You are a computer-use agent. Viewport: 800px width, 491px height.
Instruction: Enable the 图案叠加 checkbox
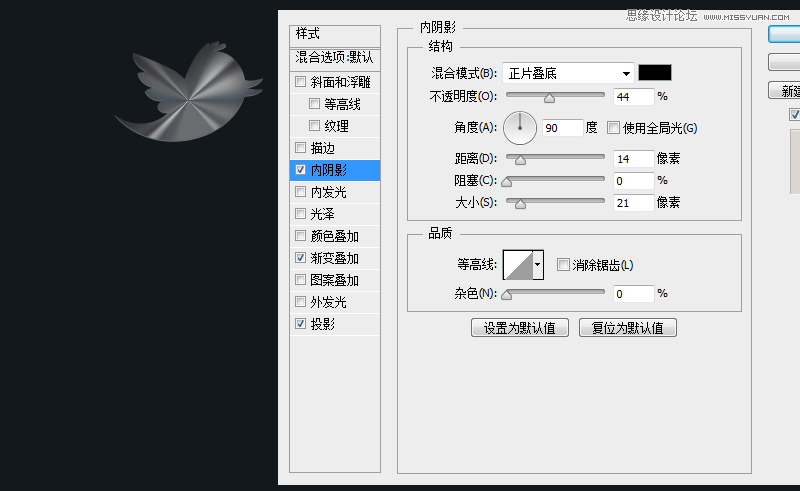pyautogui.click(x=301, y=280)
